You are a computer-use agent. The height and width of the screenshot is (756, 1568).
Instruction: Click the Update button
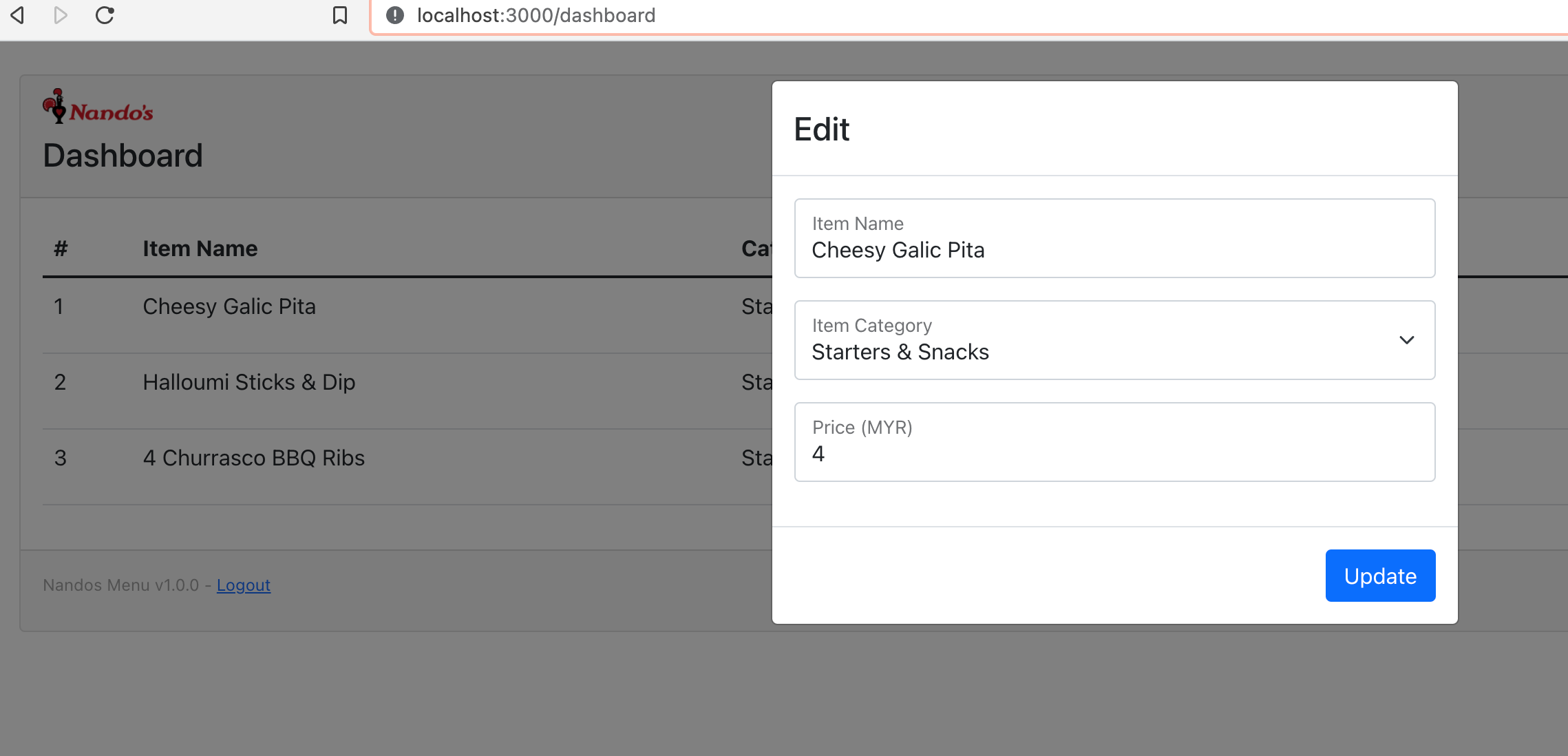click(1381, 576)
